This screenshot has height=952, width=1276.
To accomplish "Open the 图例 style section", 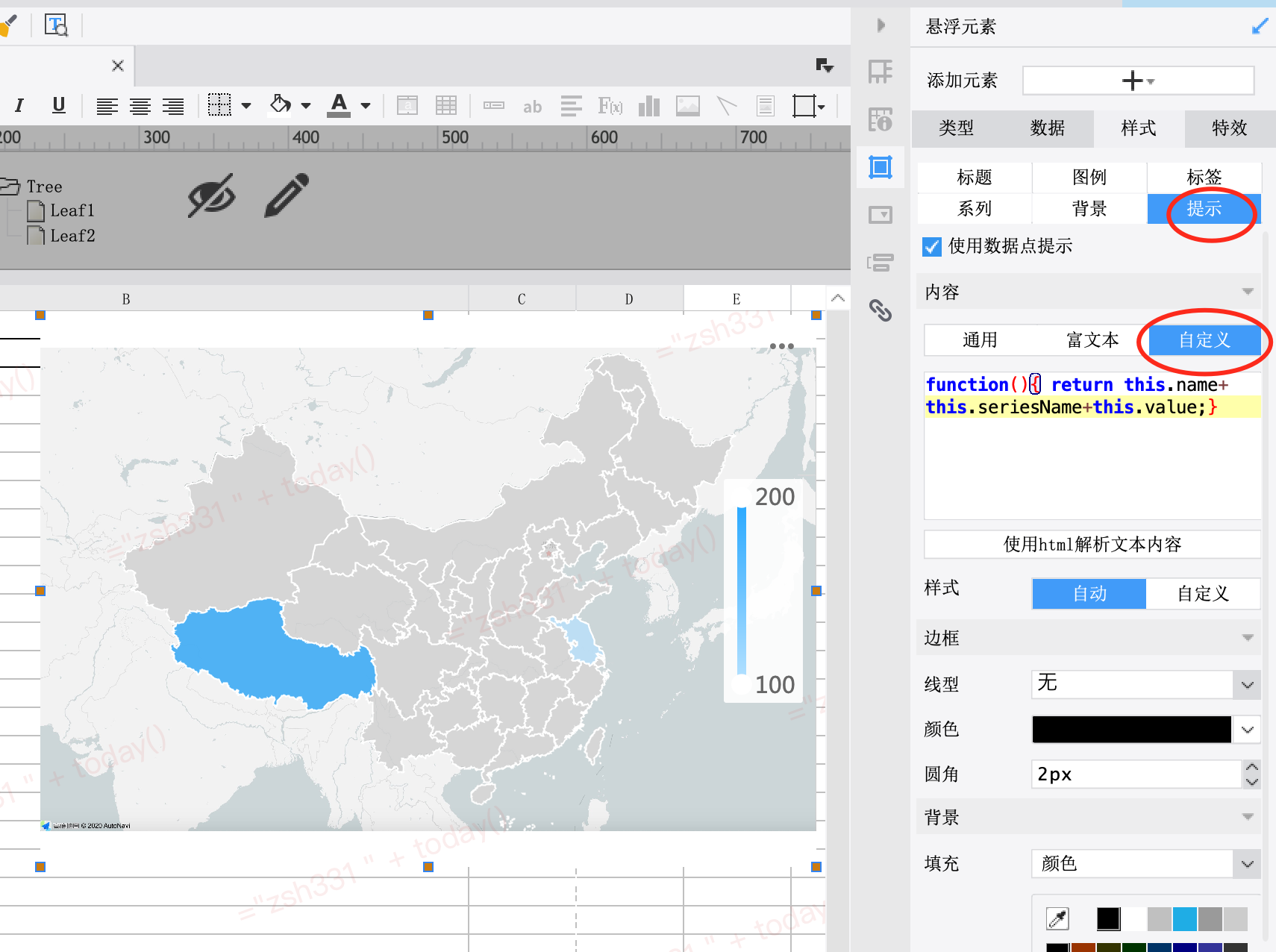I will point(1089,178).
